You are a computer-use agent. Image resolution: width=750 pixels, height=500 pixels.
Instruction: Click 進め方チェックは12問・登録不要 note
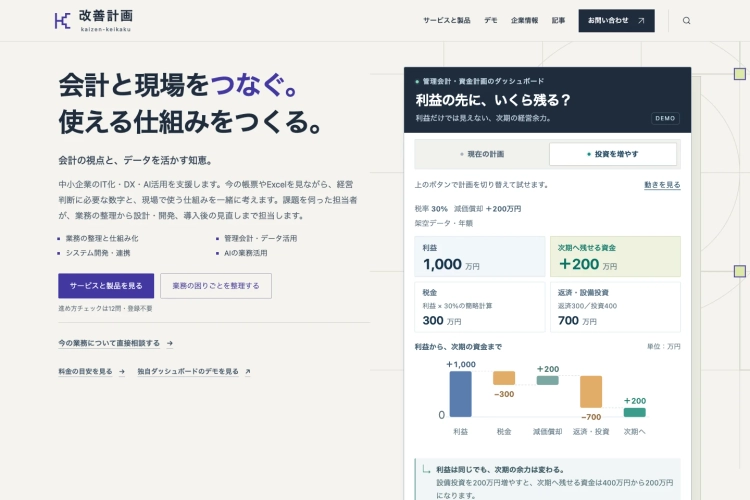point(105,309)
